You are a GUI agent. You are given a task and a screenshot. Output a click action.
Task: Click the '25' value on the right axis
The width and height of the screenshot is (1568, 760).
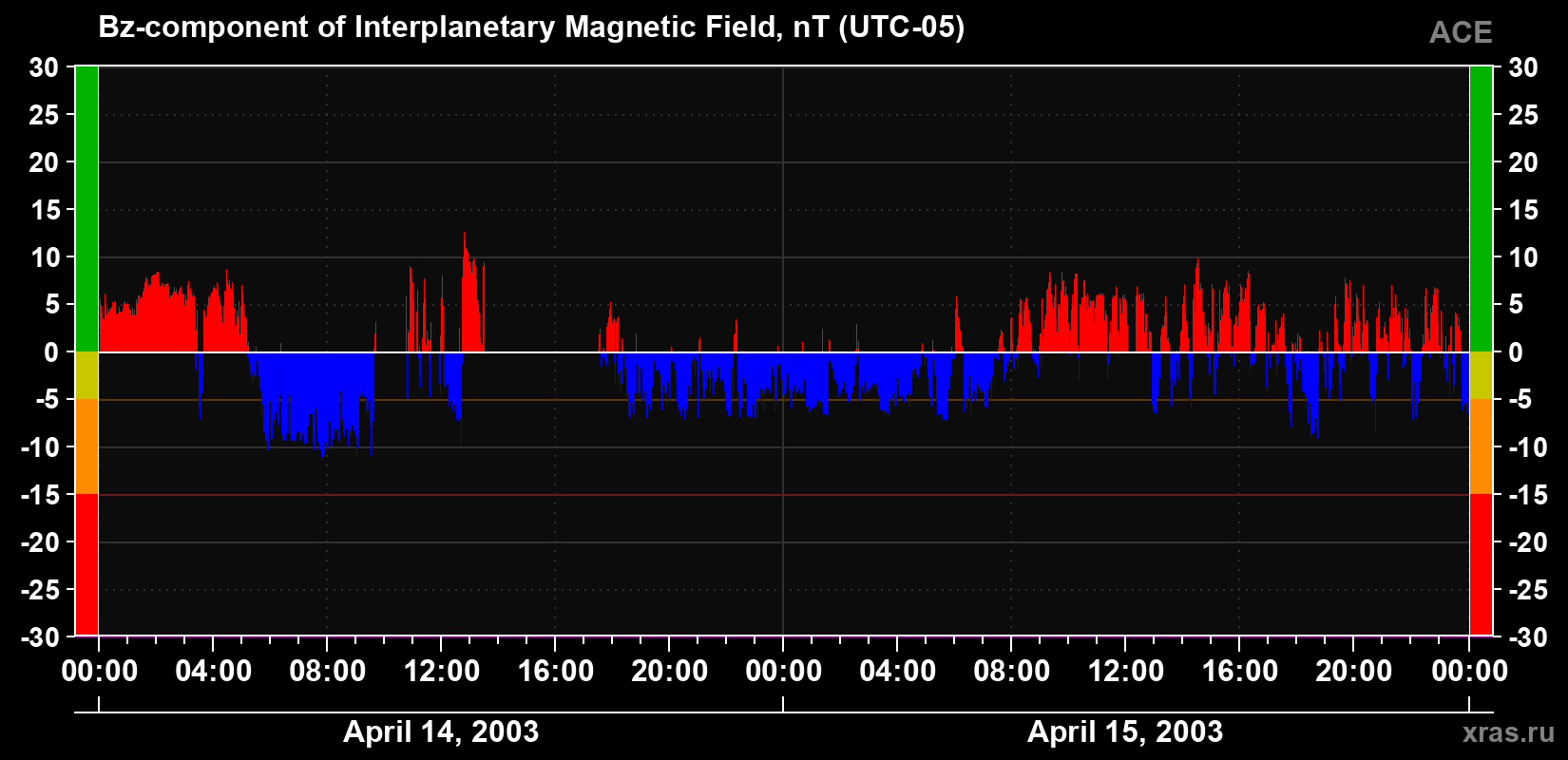point(1523,115)
